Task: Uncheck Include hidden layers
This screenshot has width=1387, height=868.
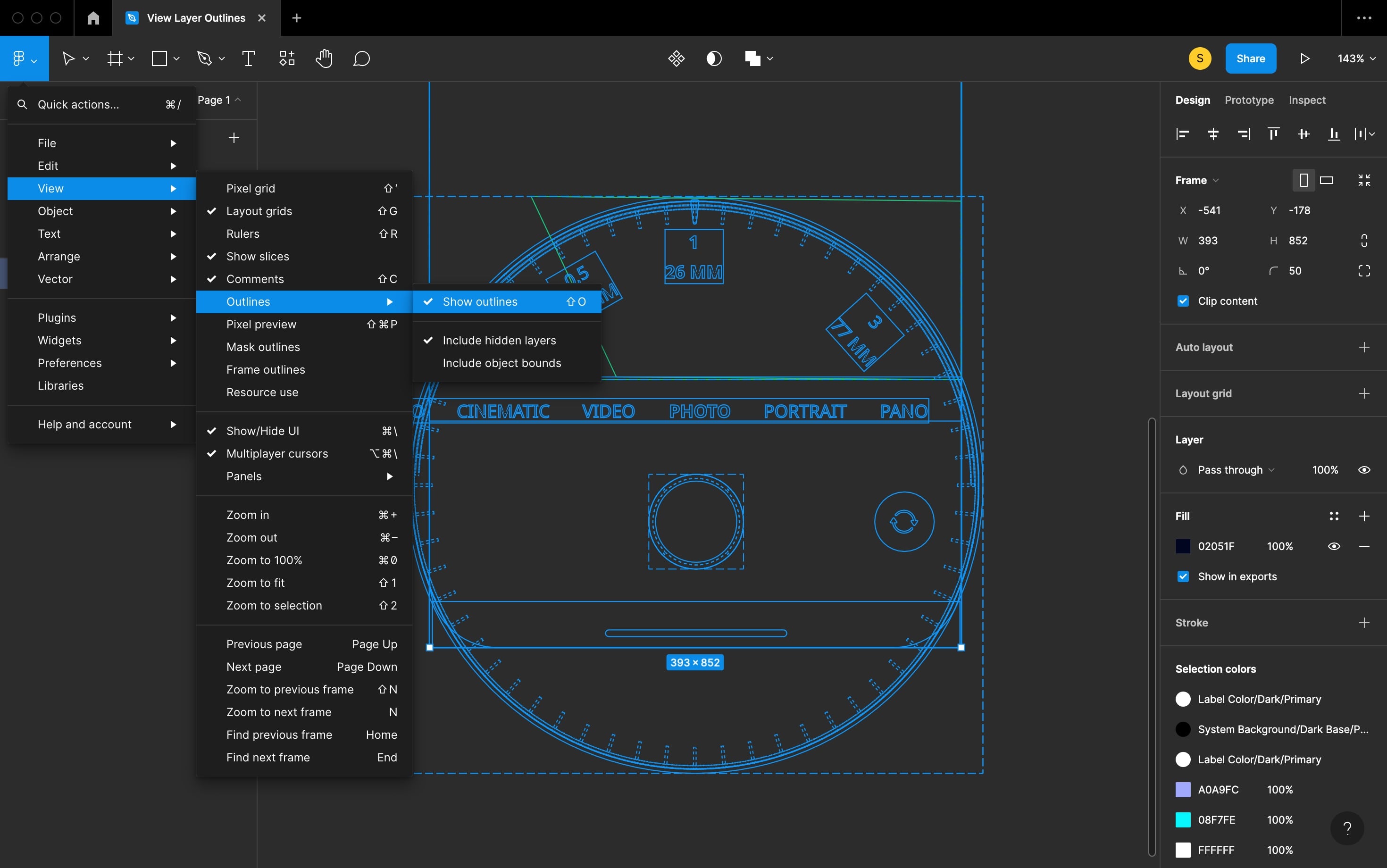Action: [x=499, y=340]
